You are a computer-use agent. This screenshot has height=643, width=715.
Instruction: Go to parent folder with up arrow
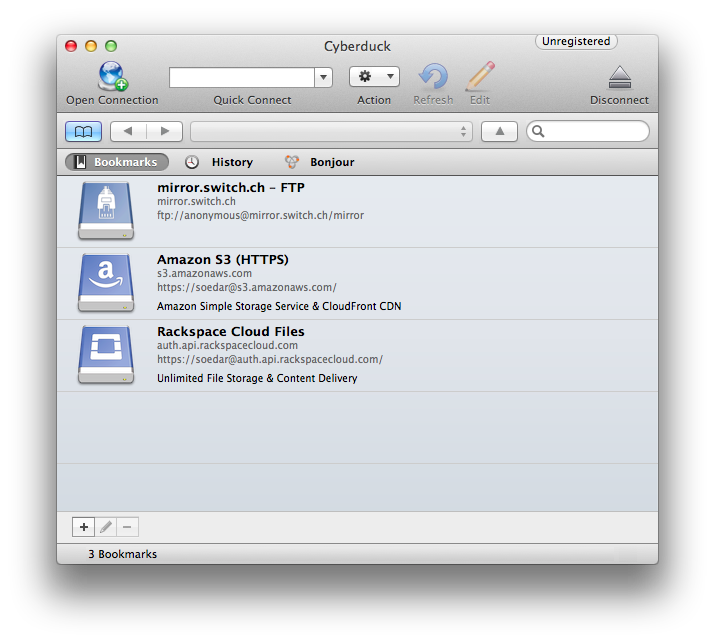[x=499, y=132]
